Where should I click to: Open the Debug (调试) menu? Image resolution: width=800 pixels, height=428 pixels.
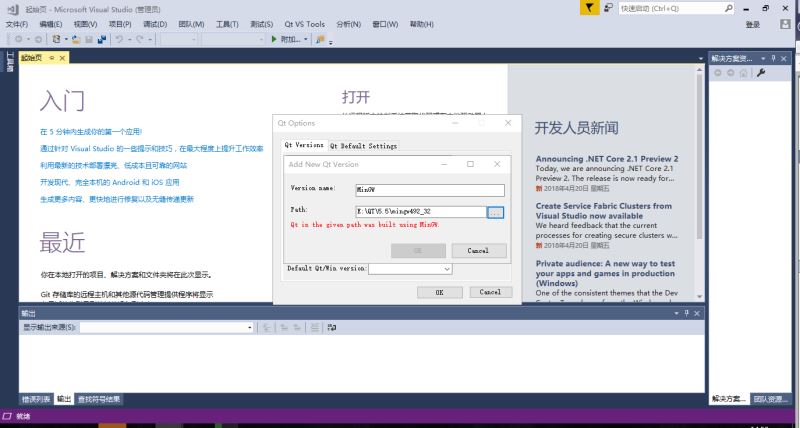pyautogui.click(x=155, y=24)
